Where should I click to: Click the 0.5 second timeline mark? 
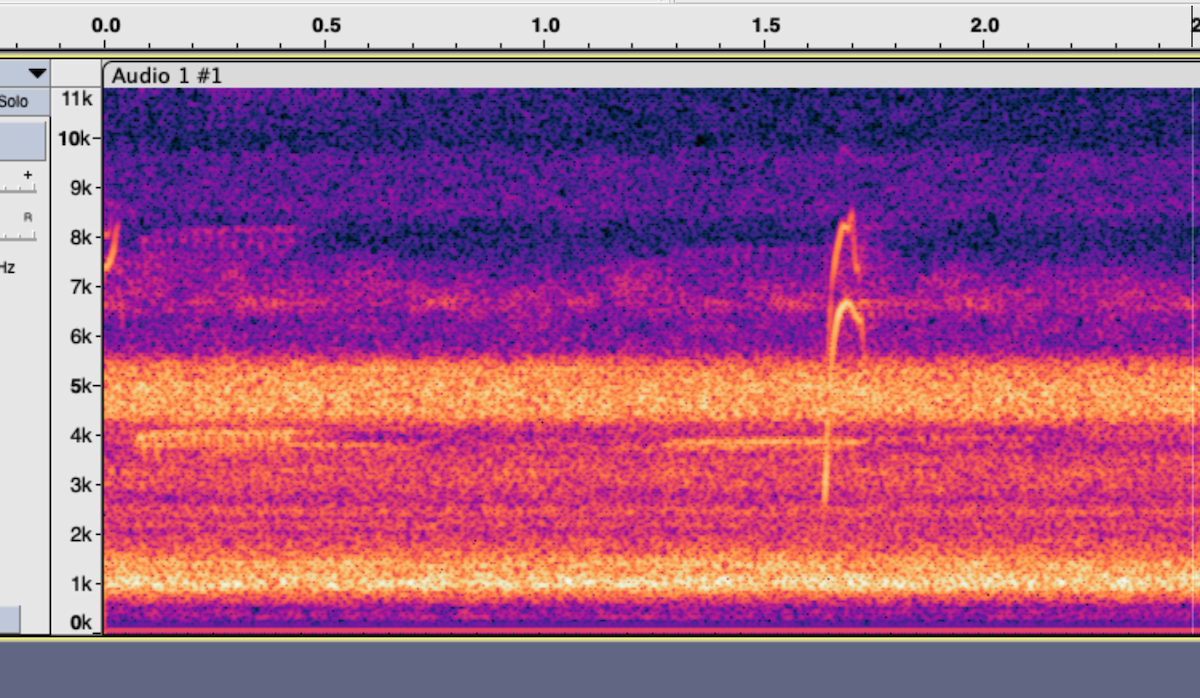325,26
